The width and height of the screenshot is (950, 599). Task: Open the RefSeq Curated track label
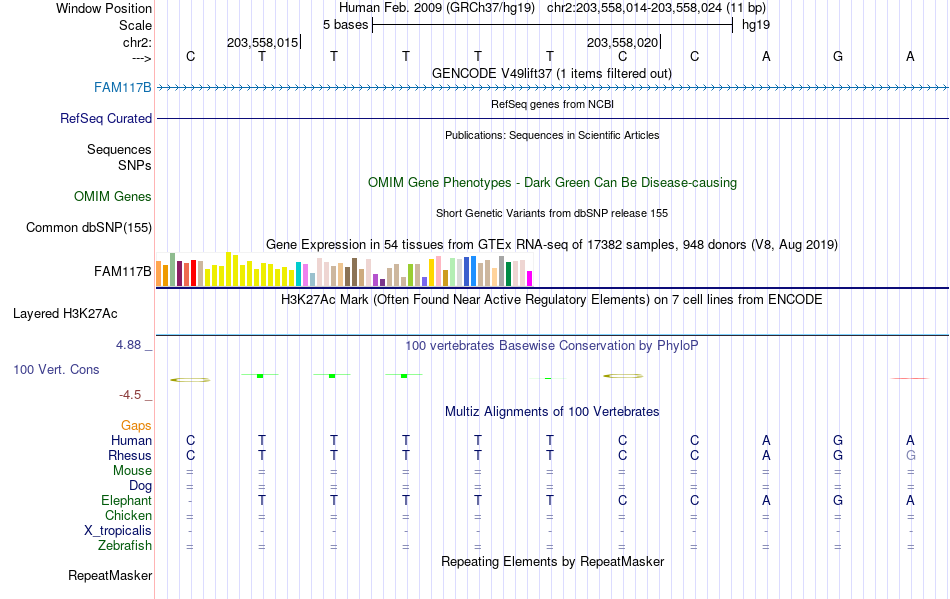point(105,119)
